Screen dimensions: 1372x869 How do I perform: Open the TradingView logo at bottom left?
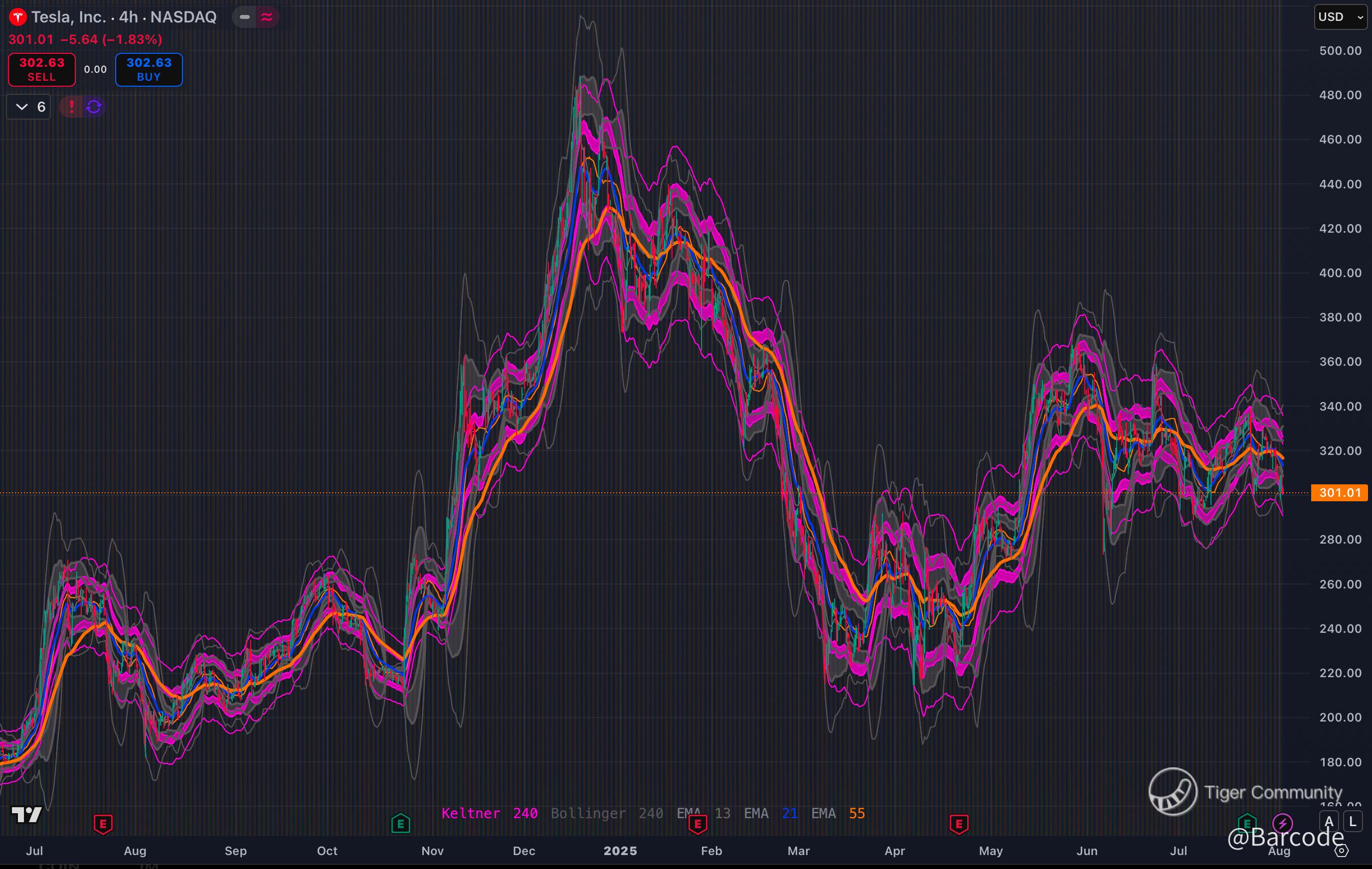tap(26, 814)
